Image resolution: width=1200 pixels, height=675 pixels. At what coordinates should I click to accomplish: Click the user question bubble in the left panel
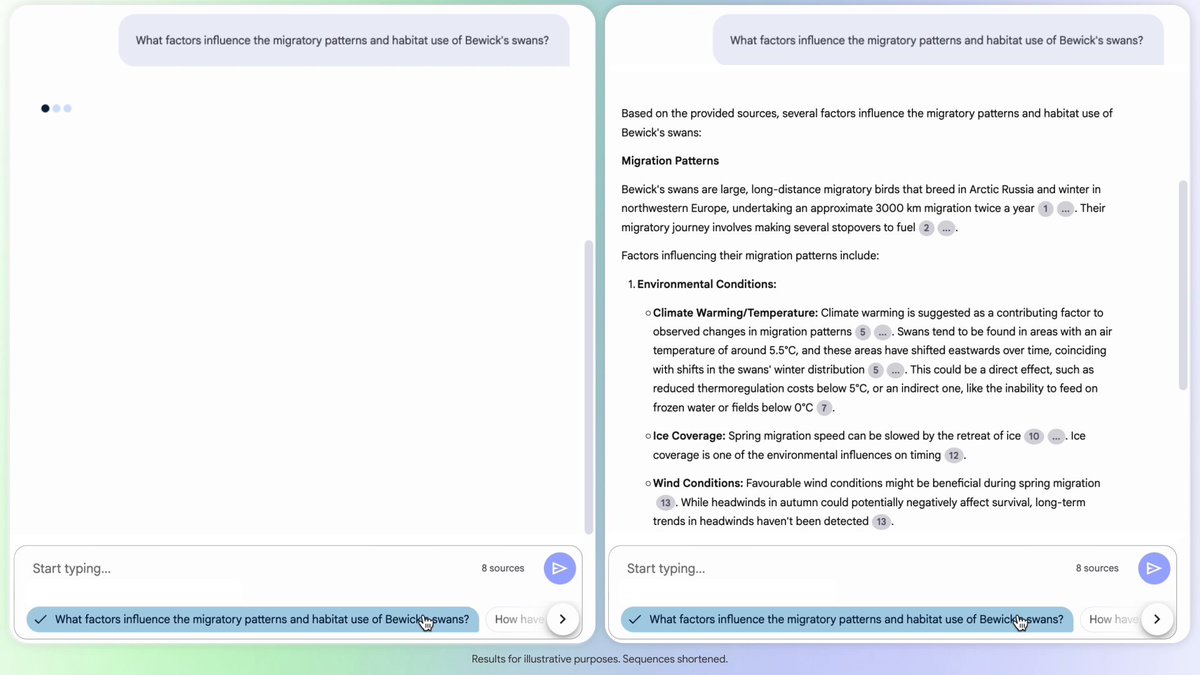[x=344, y=41]
